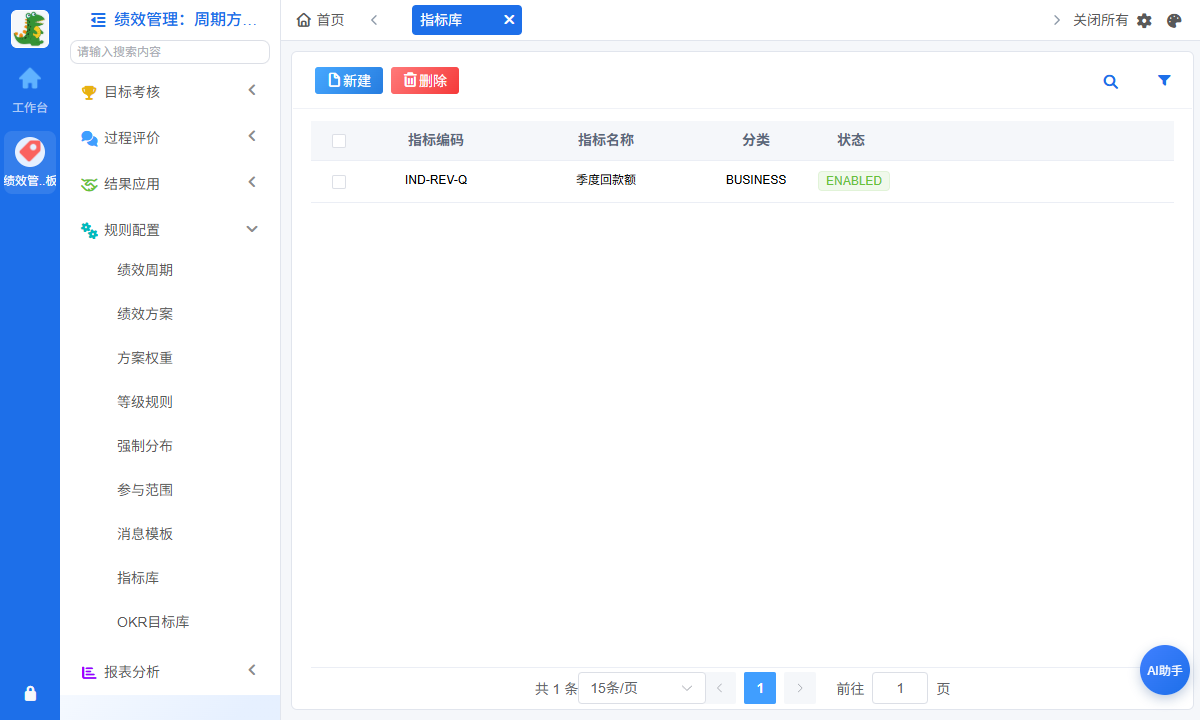Image resolution: width=1200 pixels, height=720 pixels.
Task: Click the 新建 button
Action: [349, 81]
